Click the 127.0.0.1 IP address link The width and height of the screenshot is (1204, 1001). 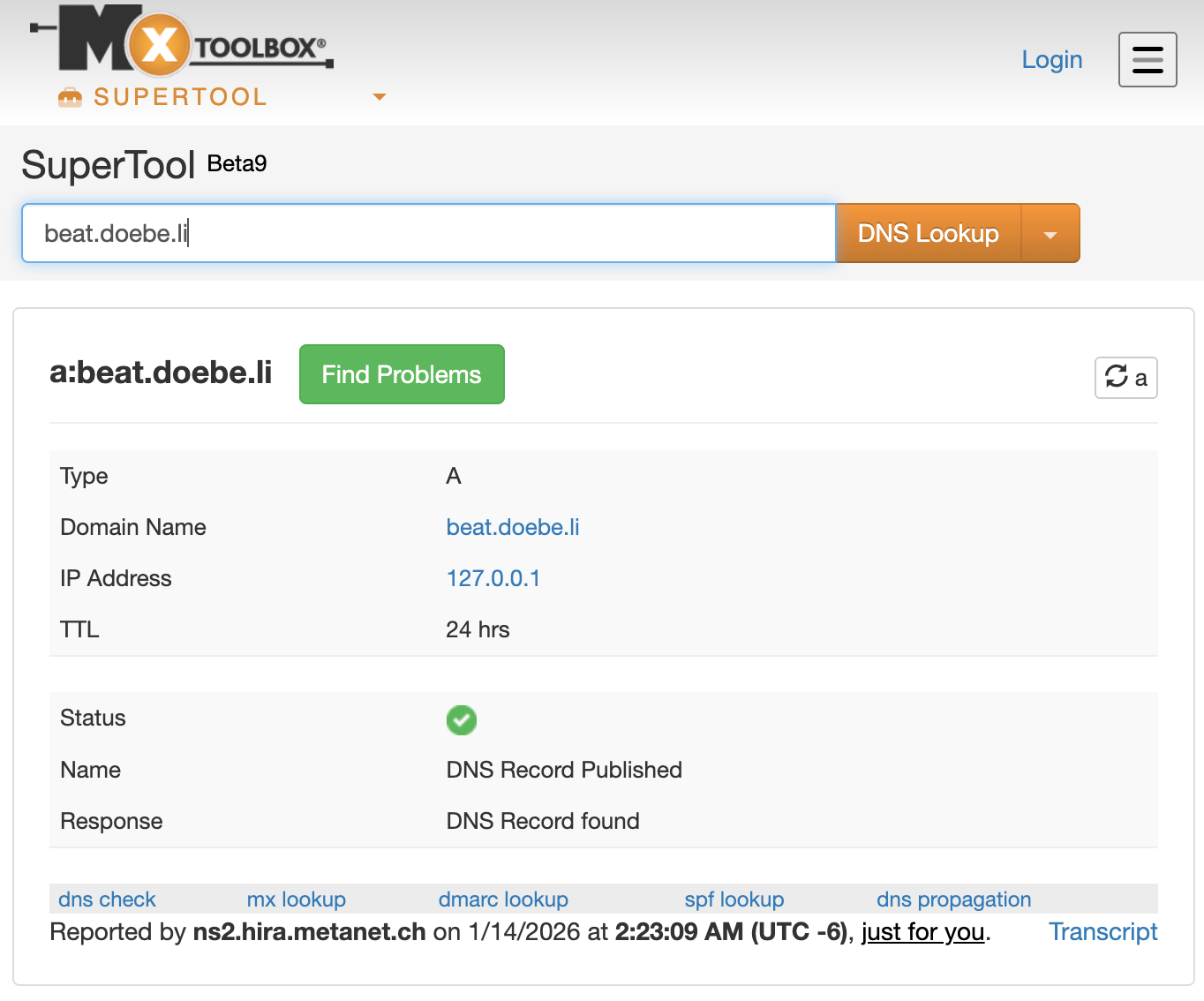(x=493, y=578)
